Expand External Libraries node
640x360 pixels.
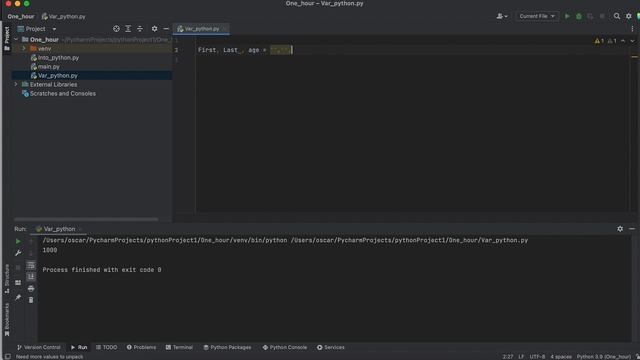(16, 84)
